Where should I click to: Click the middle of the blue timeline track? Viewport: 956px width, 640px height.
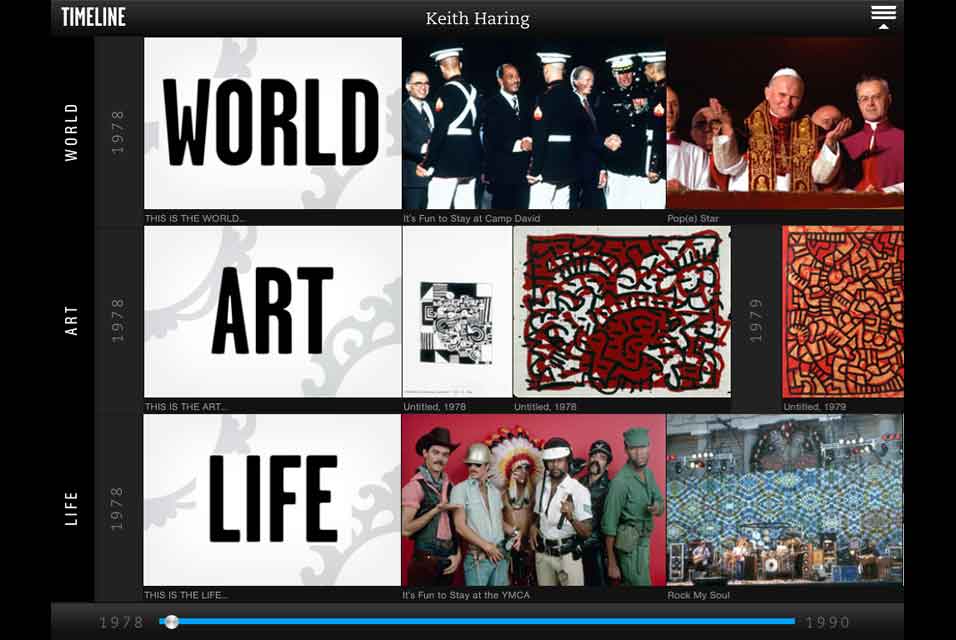click(x=477, y=622)
